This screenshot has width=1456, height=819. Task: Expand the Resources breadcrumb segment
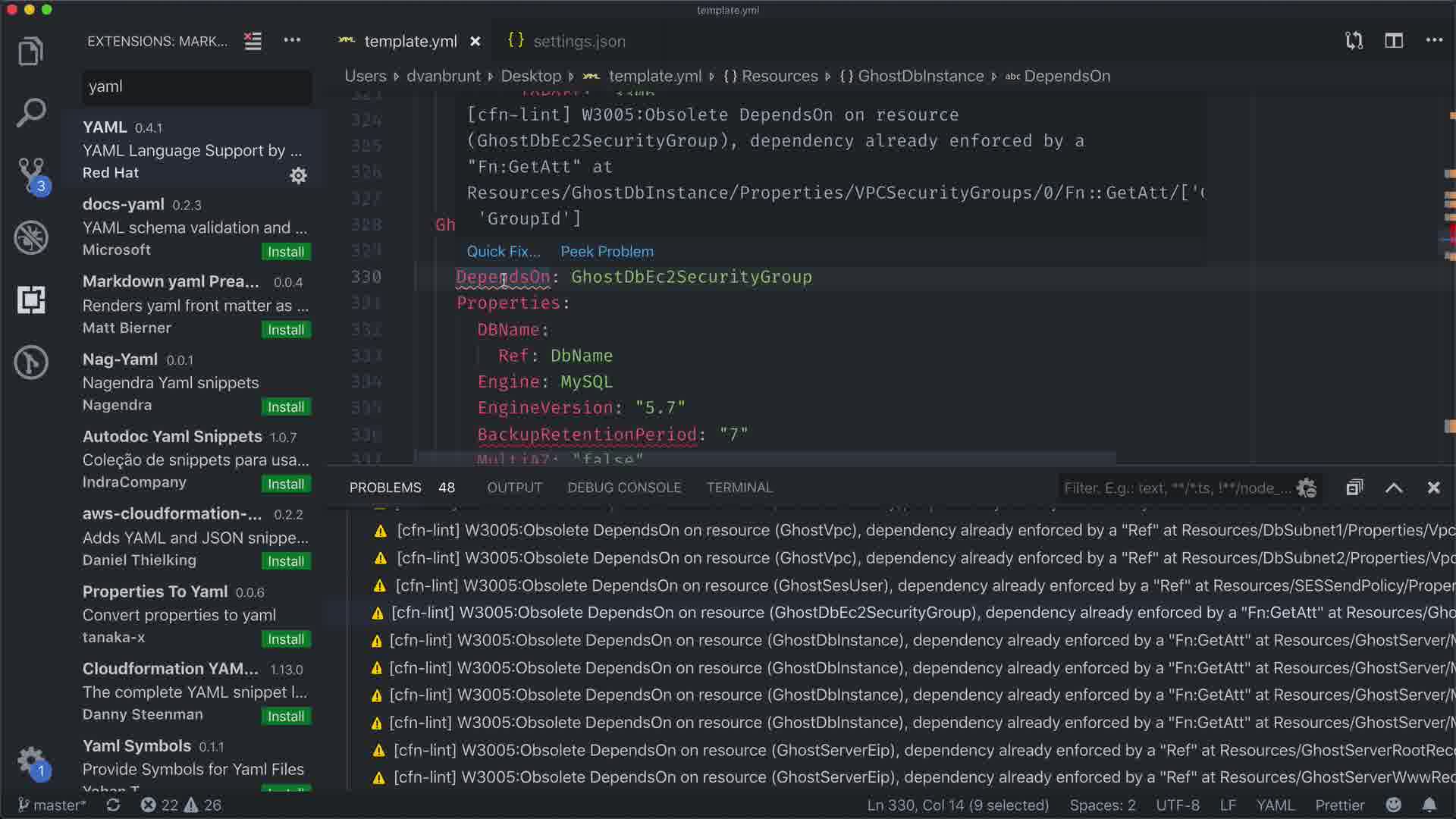[x=779, y=76]
